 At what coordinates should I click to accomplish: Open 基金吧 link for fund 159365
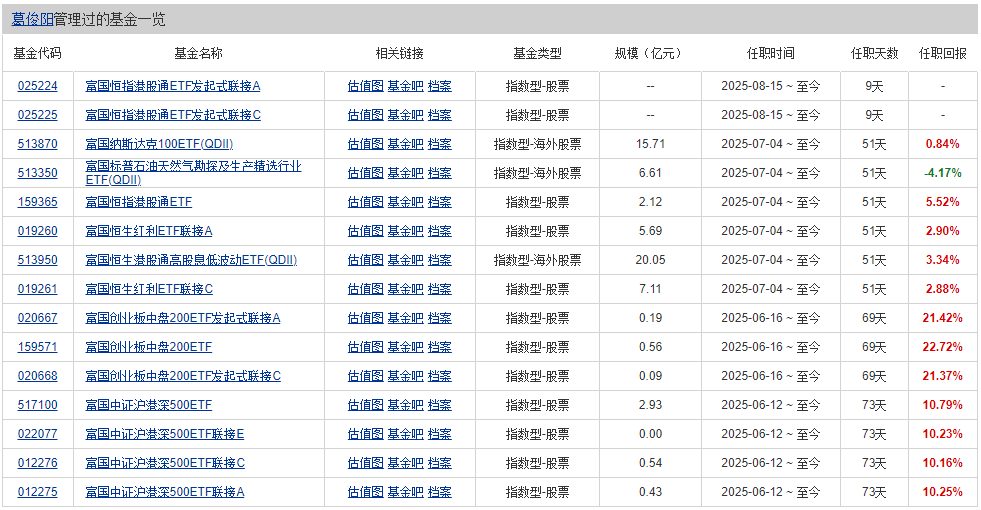point(405,202)
